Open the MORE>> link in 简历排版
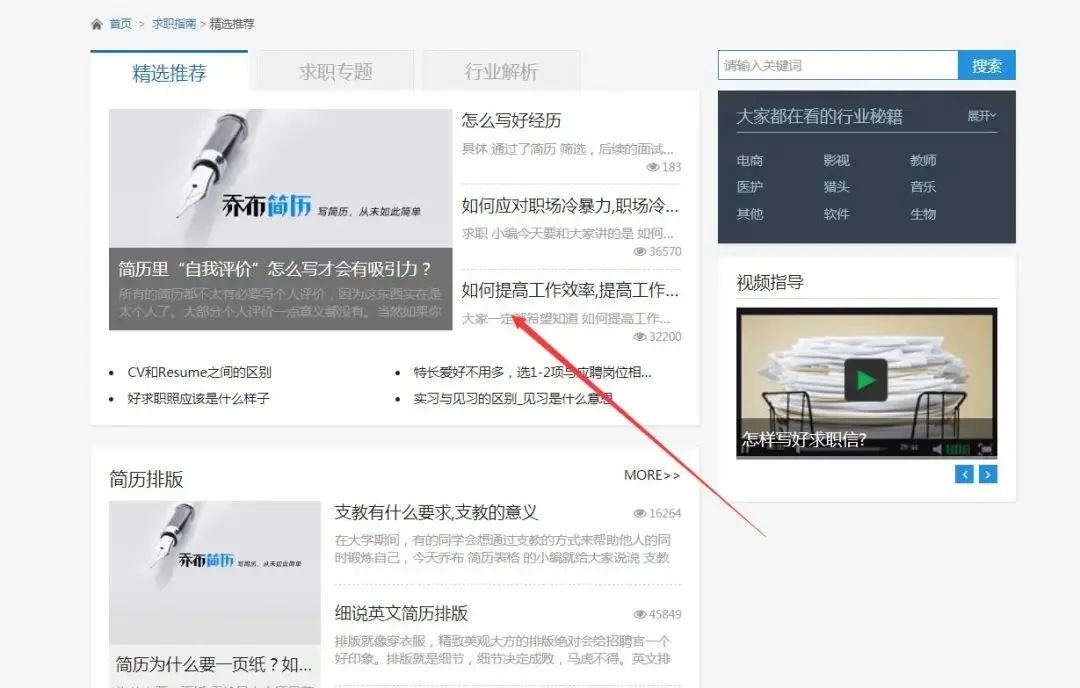Image resolution: width=1080 pixels, height=688 pixels. coord(652,475)
